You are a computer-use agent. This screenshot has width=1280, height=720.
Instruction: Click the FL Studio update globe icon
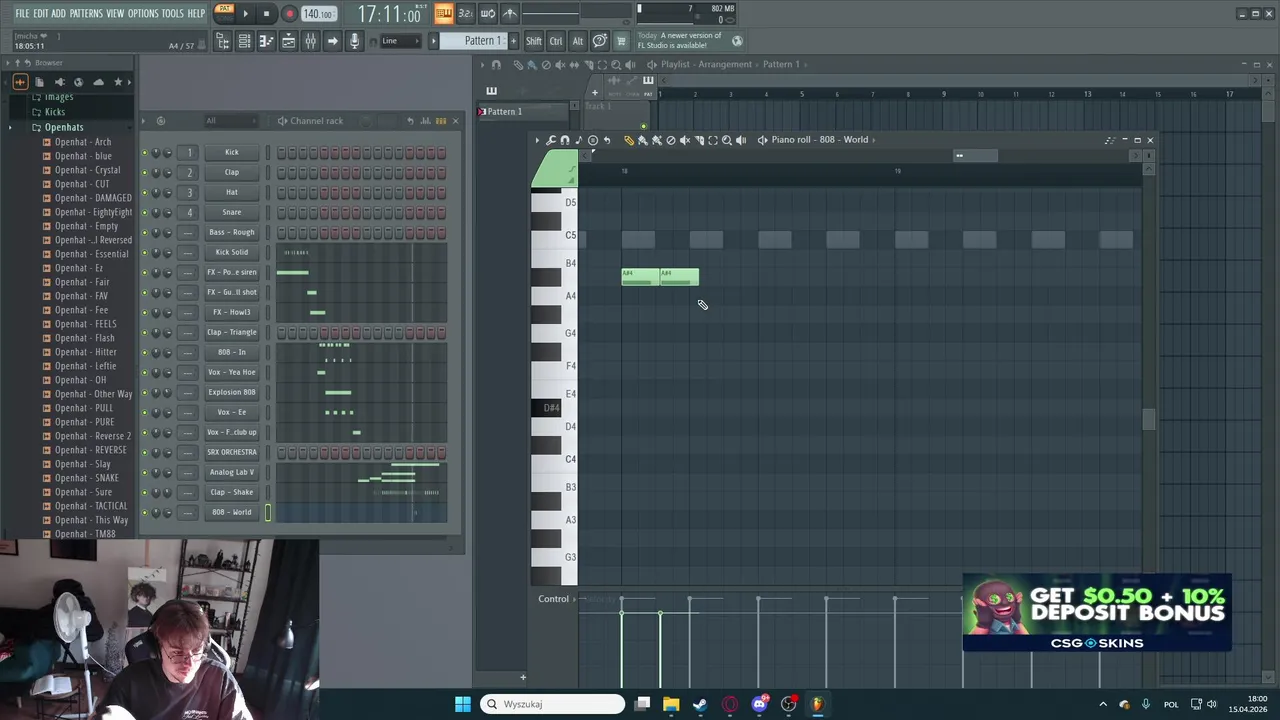(737, 41)
